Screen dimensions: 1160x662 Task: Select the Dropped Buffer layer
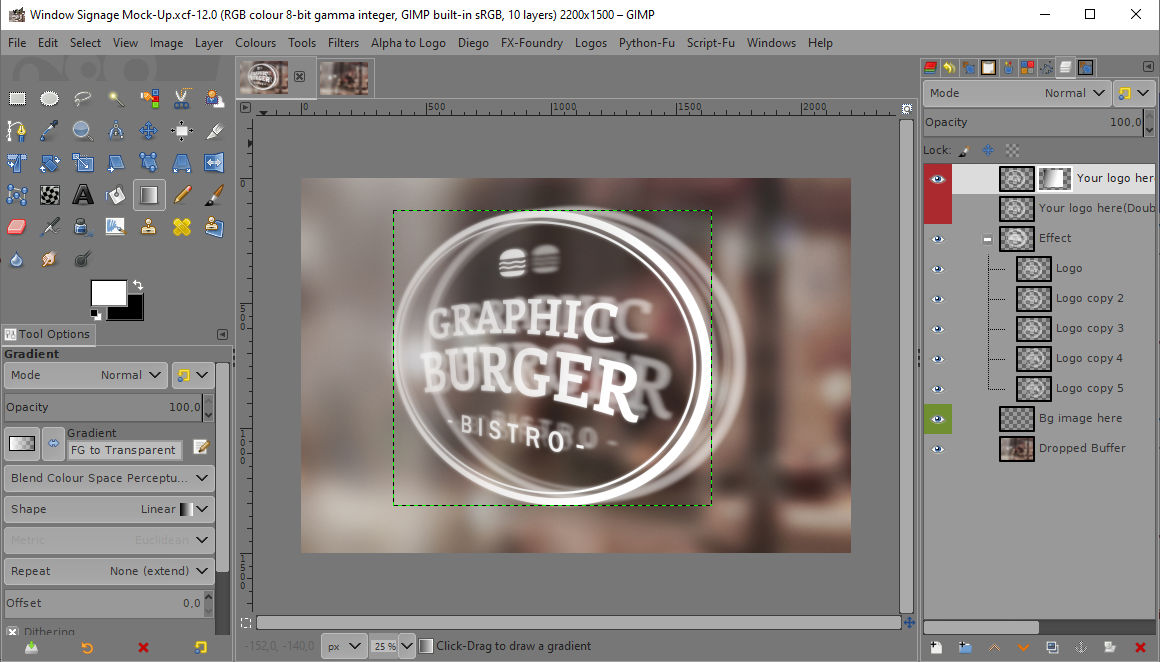tap(1081, 449)
